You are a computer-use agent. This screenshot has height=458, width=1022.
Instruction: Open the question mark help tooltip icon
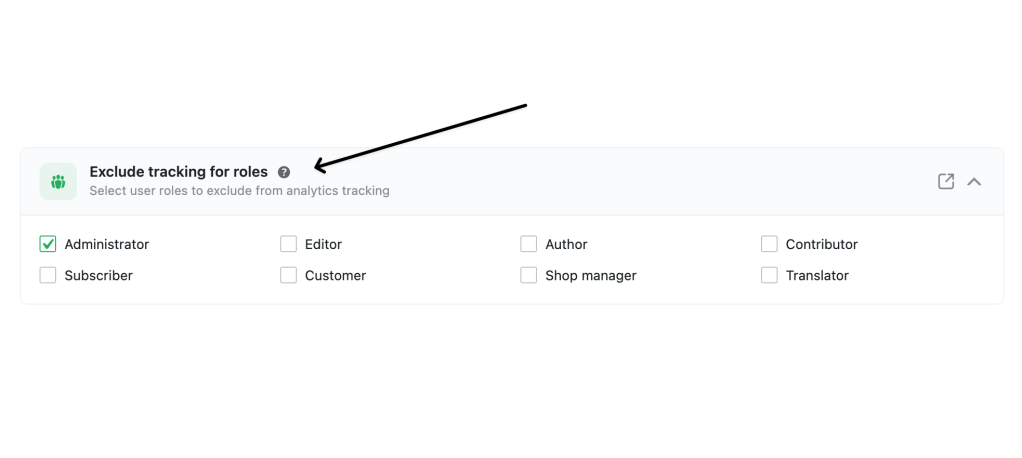coord(284,172)
